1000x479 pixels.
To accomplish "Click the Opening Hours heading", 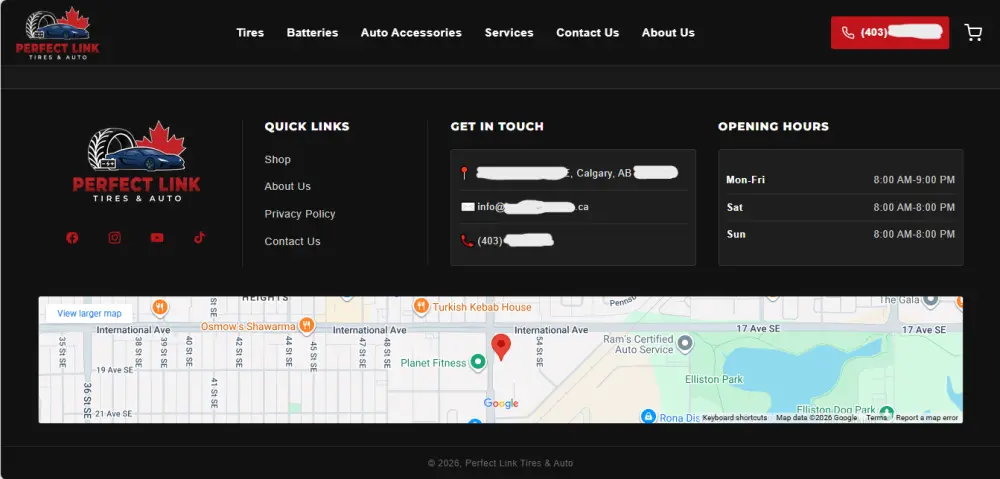I will click(774, 126).
